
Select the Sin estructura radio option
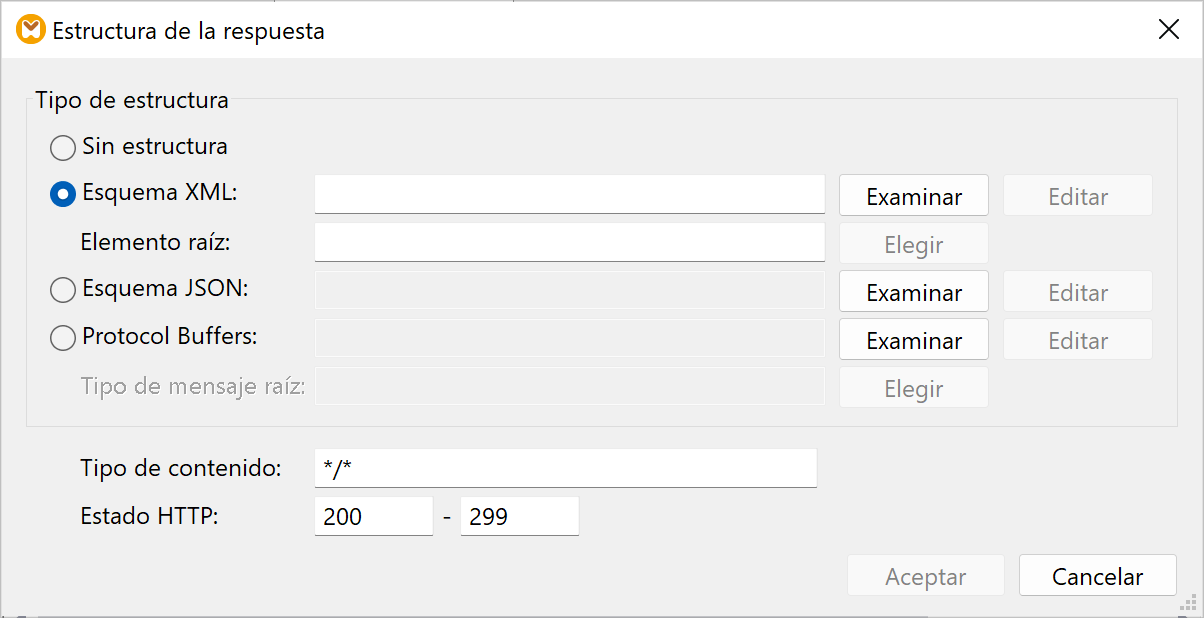pyautogui.click(x=63, y=148)
